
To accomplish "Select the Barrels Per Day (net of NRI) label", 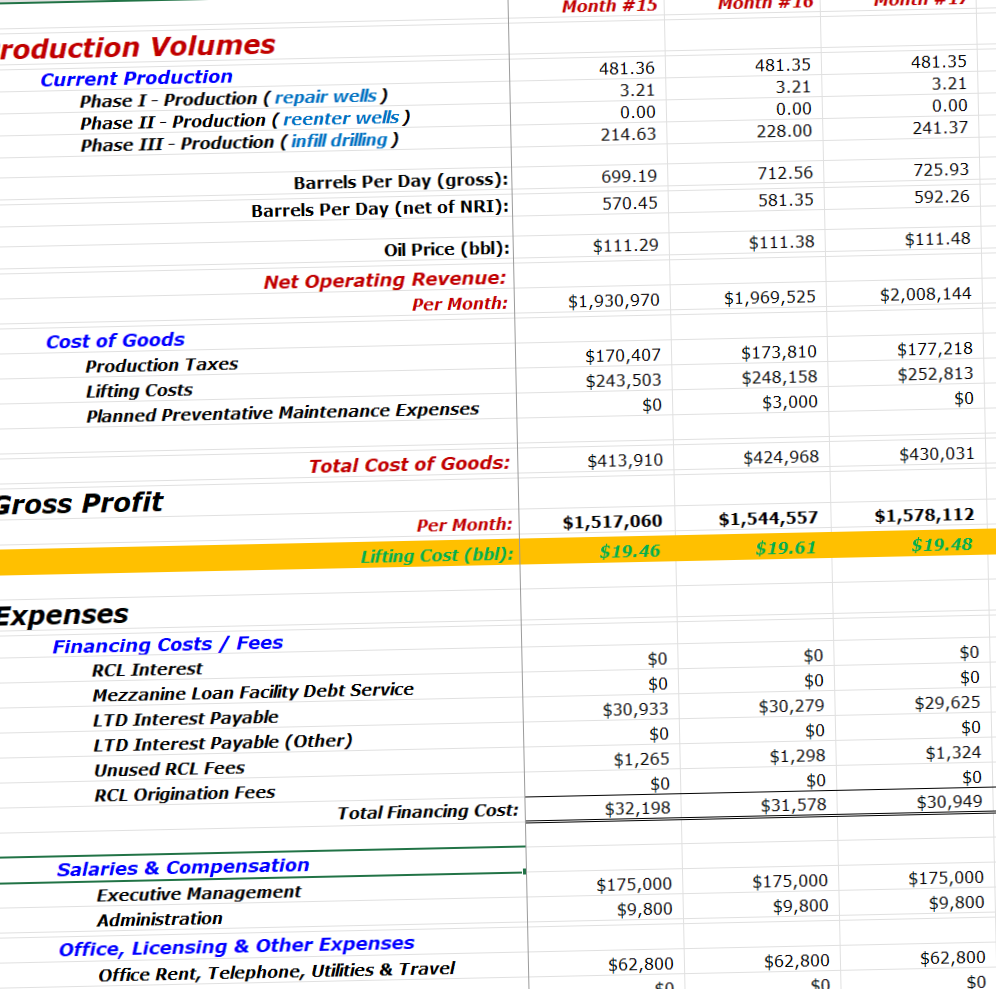I will [380, 209].
